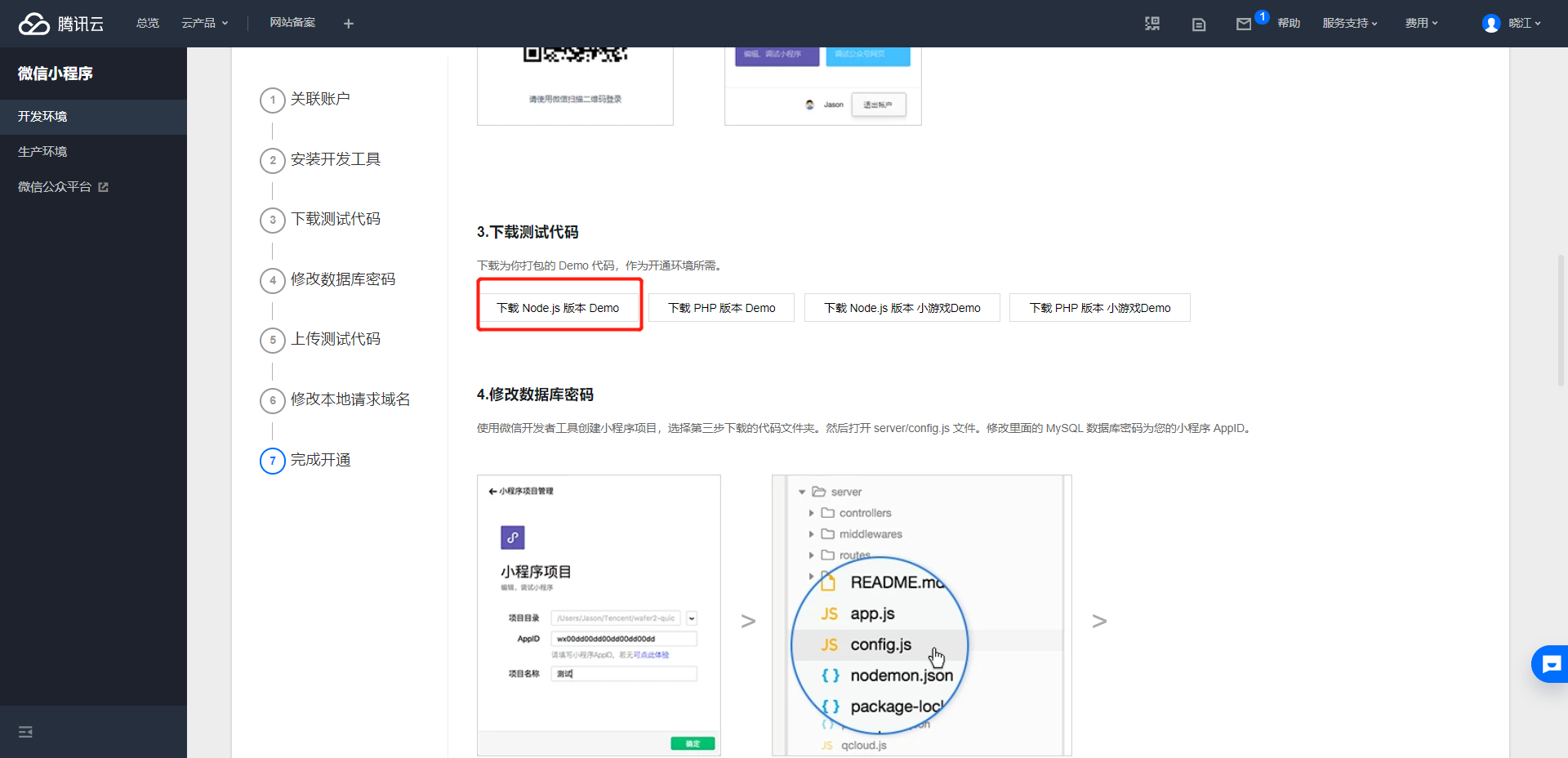
Task: Select 生产环境 in the sidebar
Action: [42, 152]
